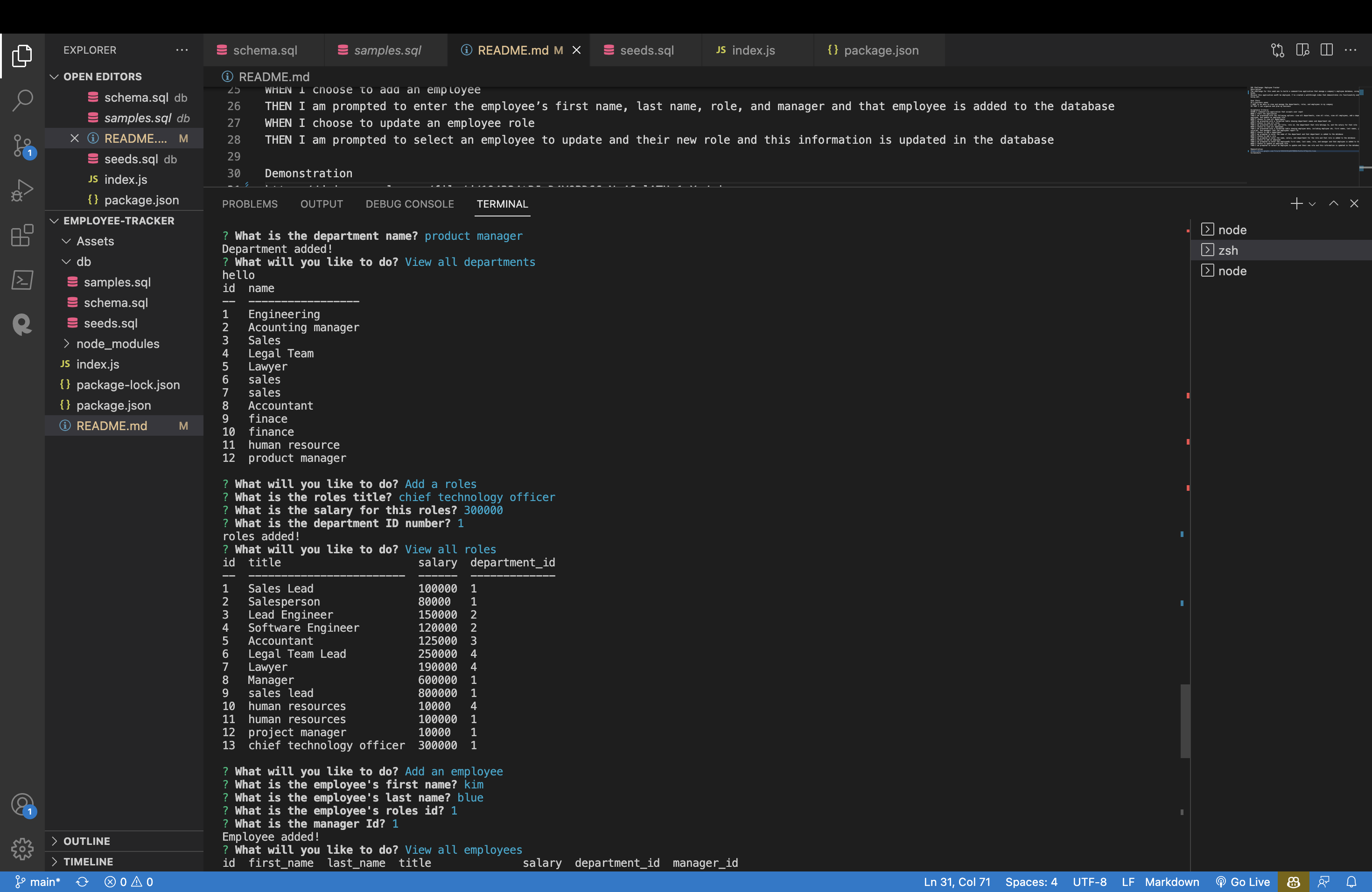Open errors and warnings count in status bar
This screenshot has width=1372, height=892.
pyautogui.click(x=128, y=882)
